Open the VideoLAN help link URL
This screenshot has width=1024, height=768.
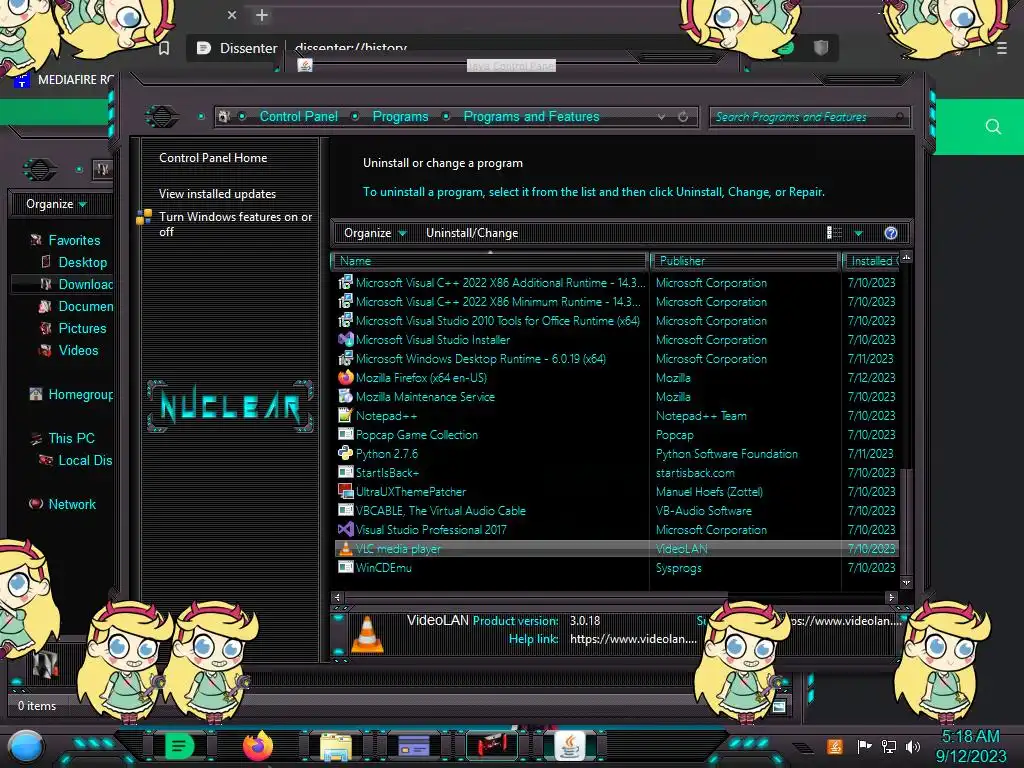pyautogui.click(x=633, y=639)
